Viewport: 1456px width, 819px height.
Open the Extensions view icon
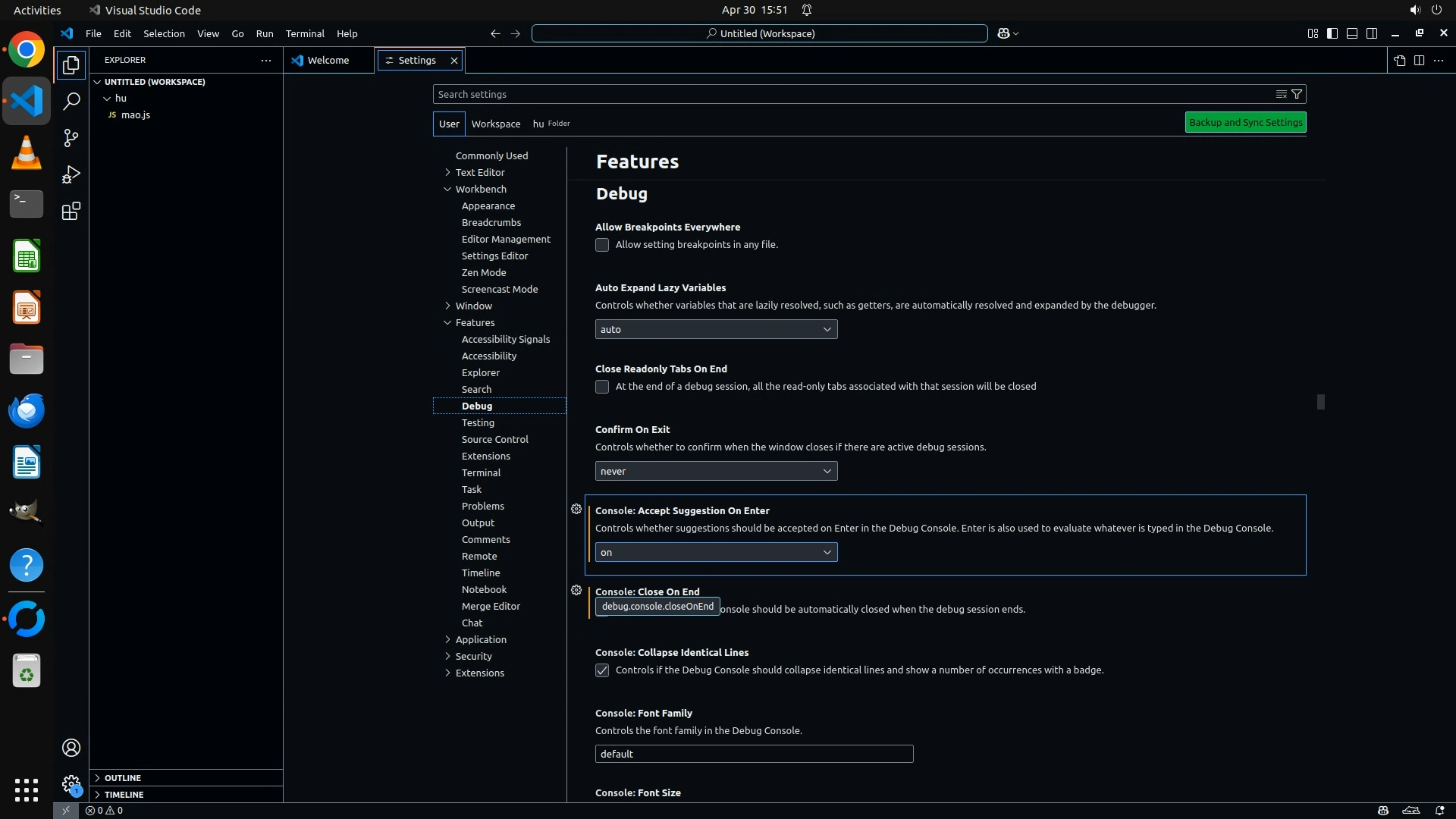[71, 211]
